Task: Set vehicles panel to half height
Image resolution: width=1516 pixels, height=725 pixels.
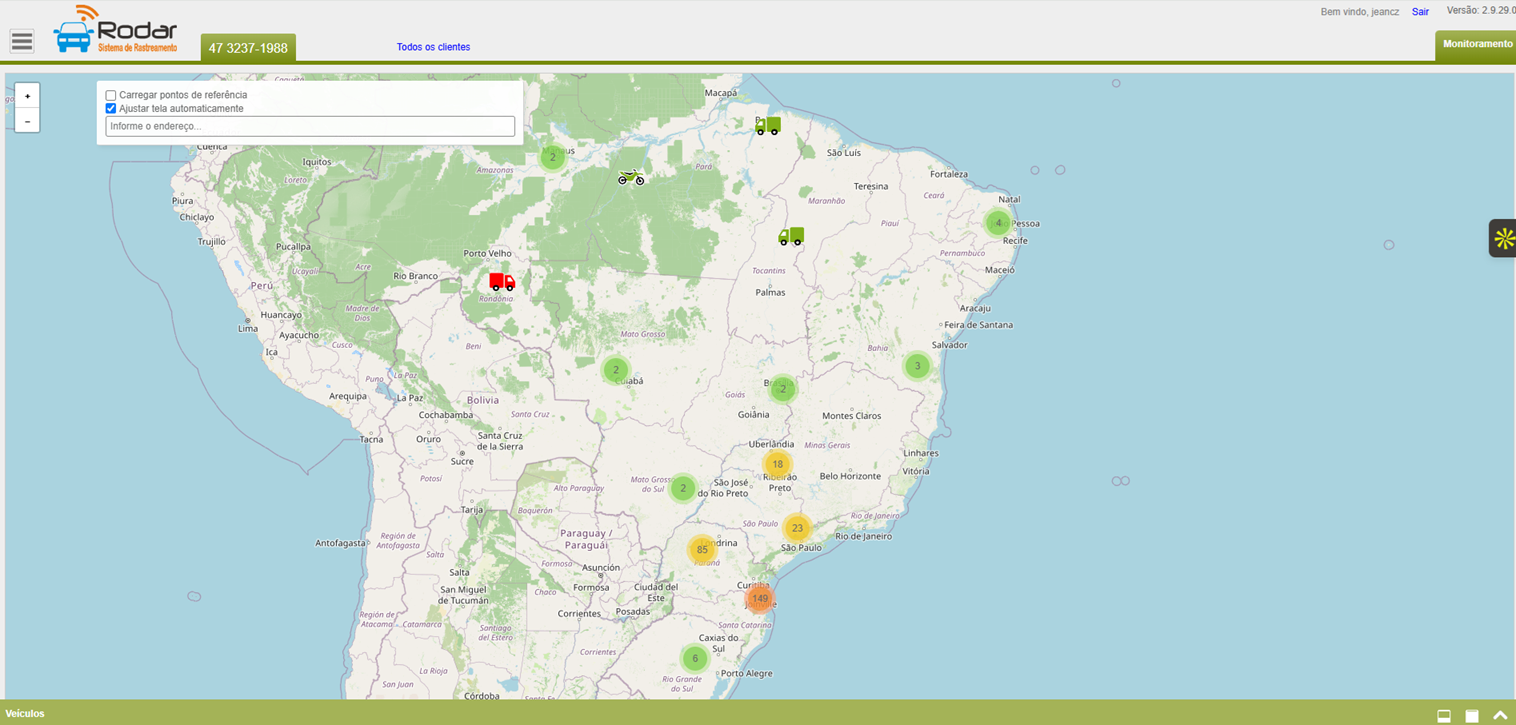Action: 1444,715
